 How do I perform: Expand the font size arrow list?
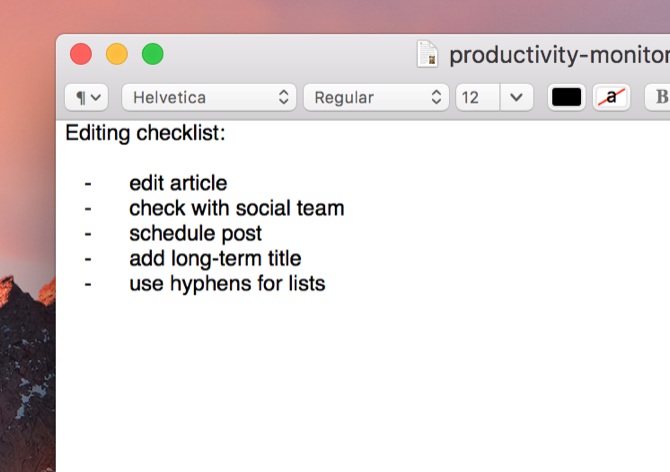point(516,97)
